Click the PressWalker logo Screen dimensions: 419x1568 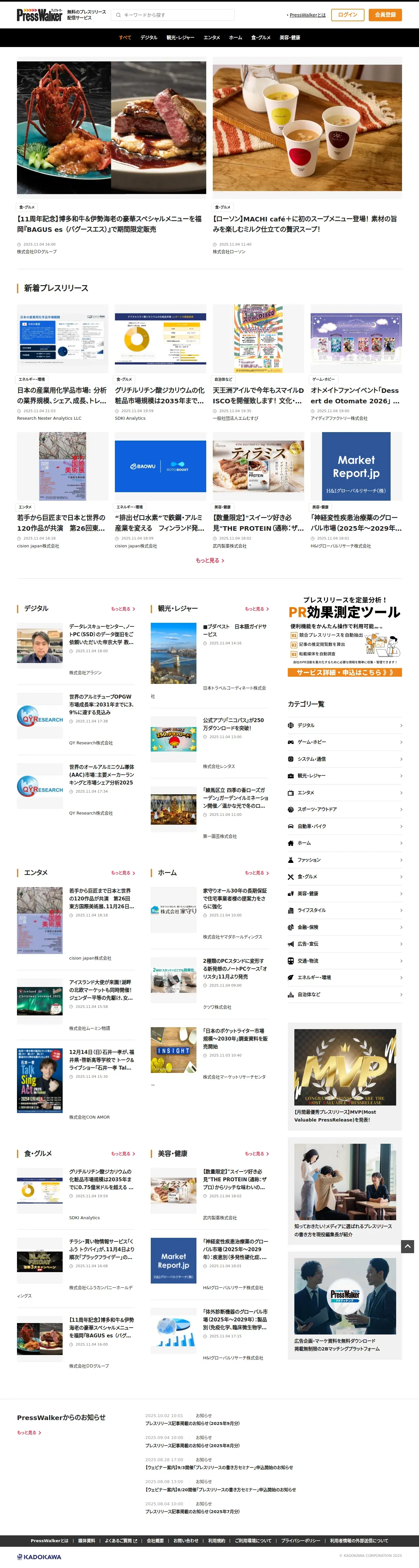tap(39, 15)
